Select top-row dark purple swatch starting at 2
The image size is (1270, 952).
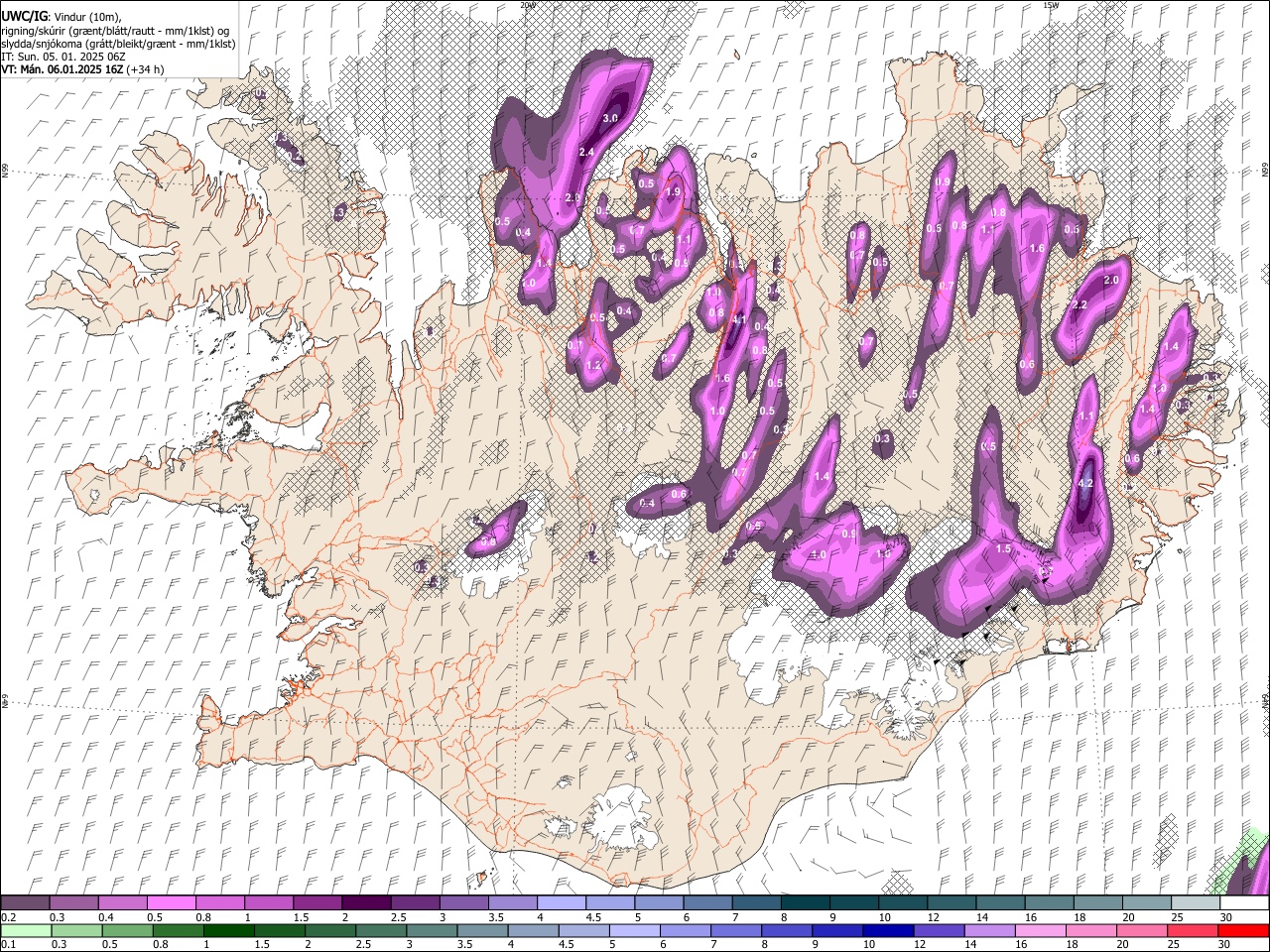(x=365, y=903)
